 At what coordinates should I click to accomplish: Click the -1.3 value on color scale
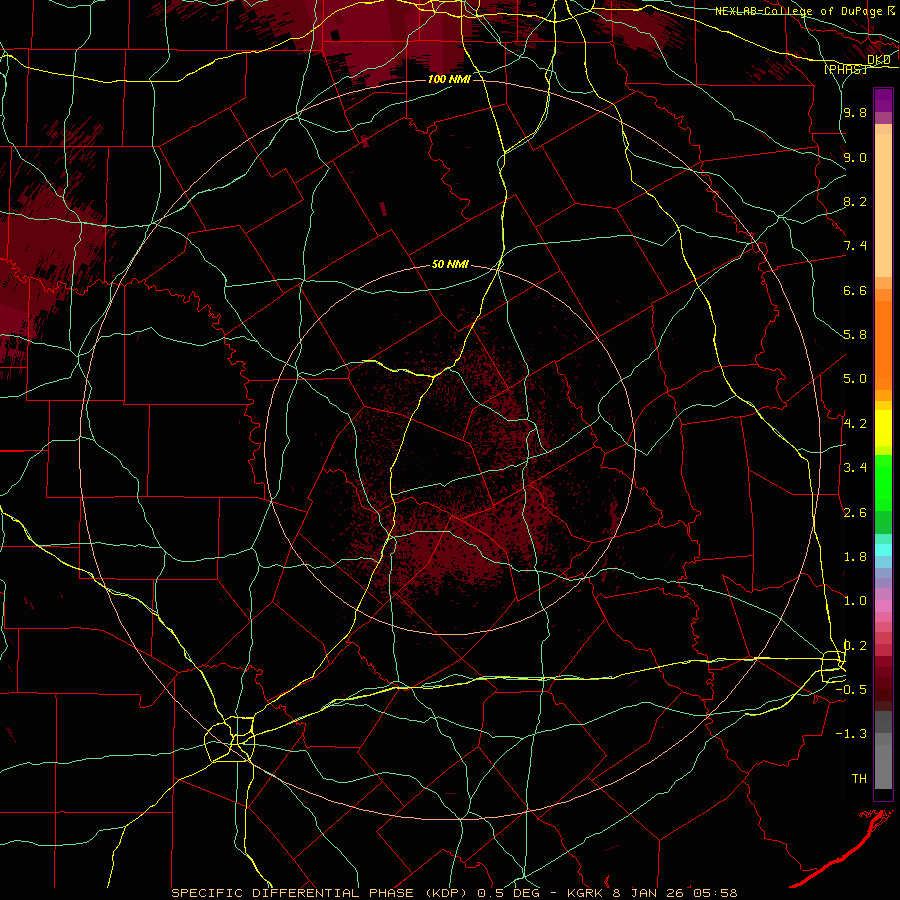coord(851,734)
